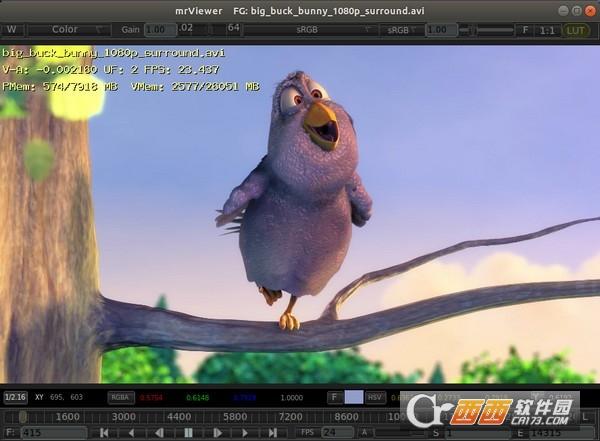Click the sampled pixel color swatch
This screenshot has width=600, height=441.
pyautogui.click(x=354, y=397)
